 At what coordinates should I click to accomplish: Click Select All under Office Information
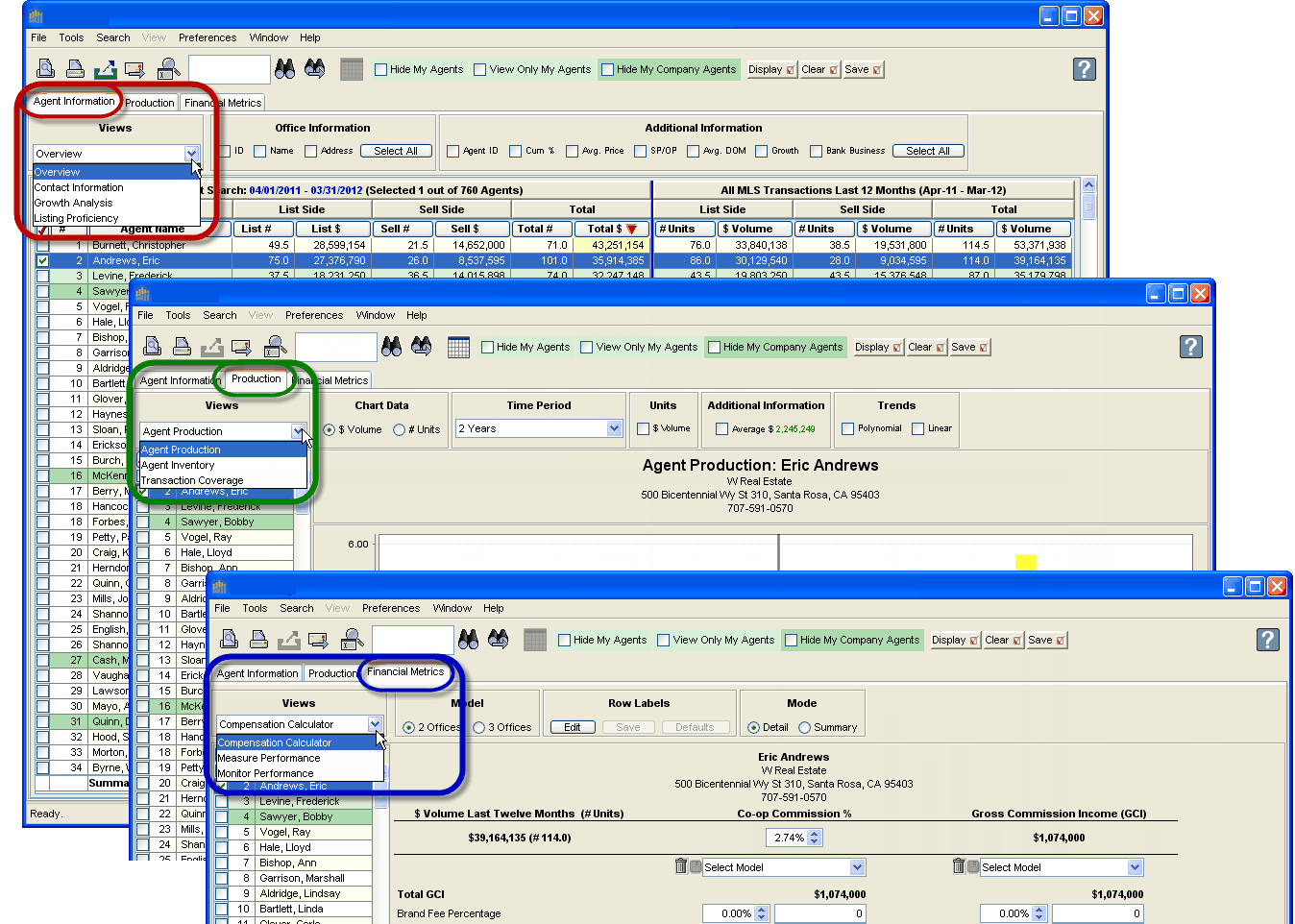pos(396,151)
